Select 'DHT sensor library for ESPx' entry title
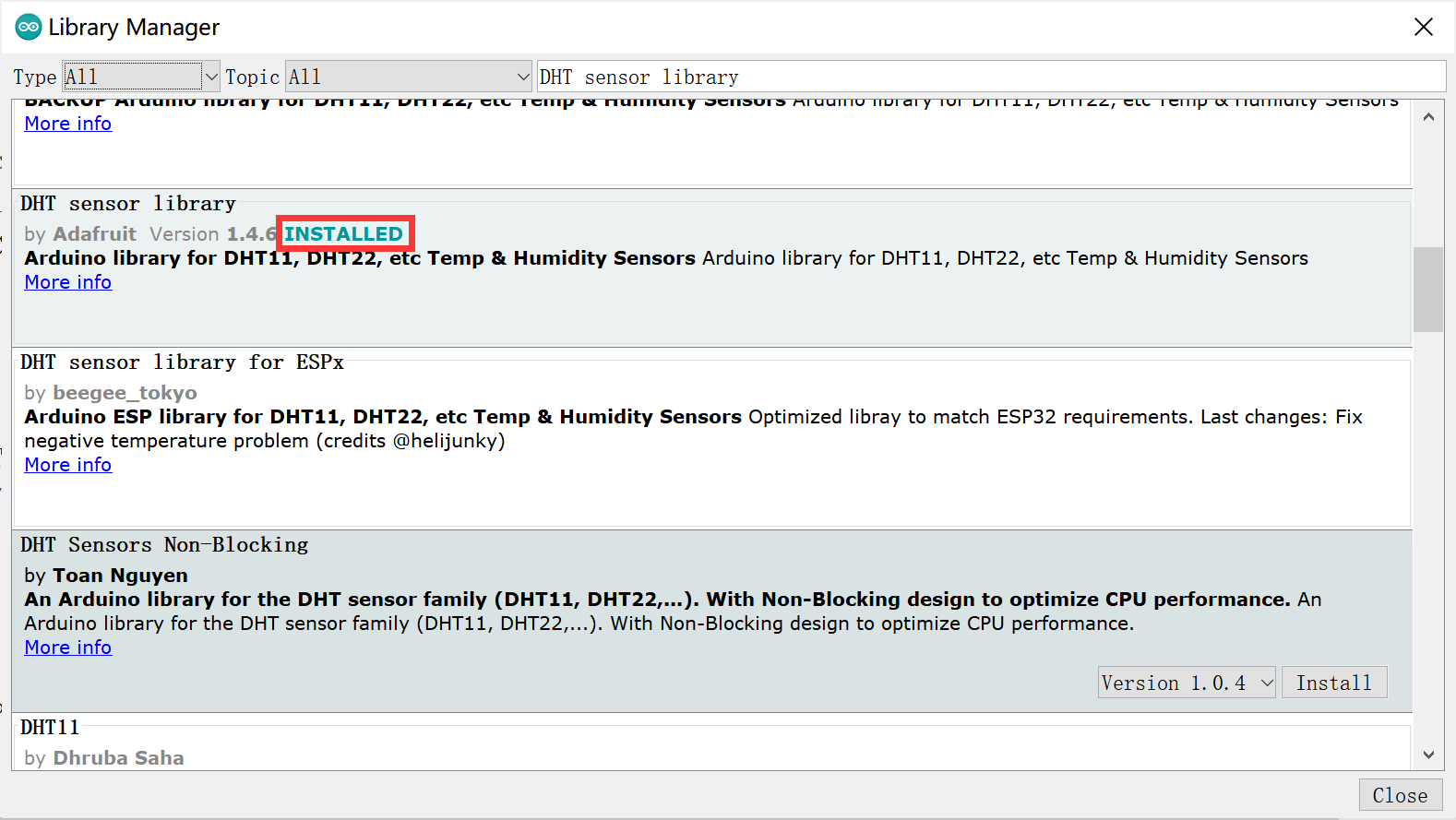 [x=182, y=362]
